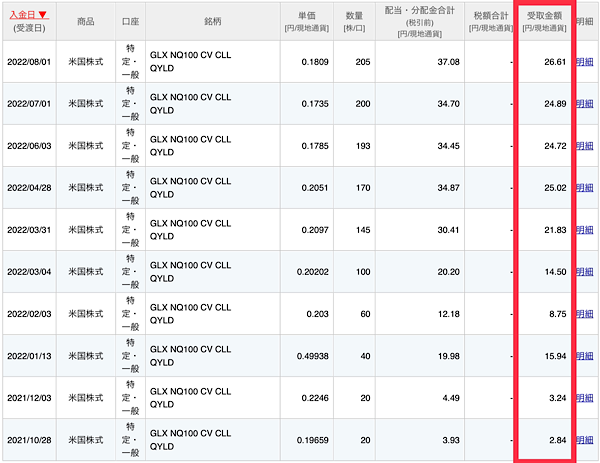
Task: Click the date cell 2022/08/01
Action: point(29,62)
